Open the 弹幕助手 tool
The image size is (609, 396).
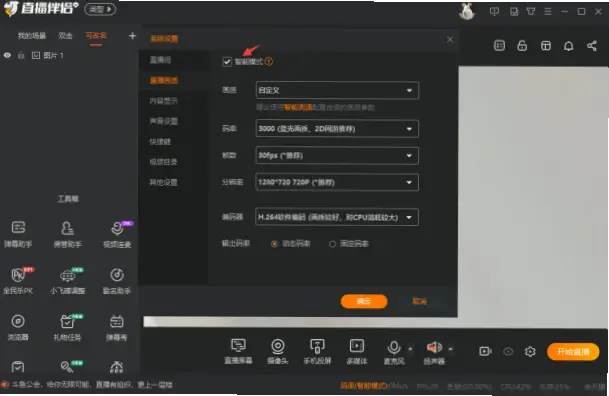18,234
